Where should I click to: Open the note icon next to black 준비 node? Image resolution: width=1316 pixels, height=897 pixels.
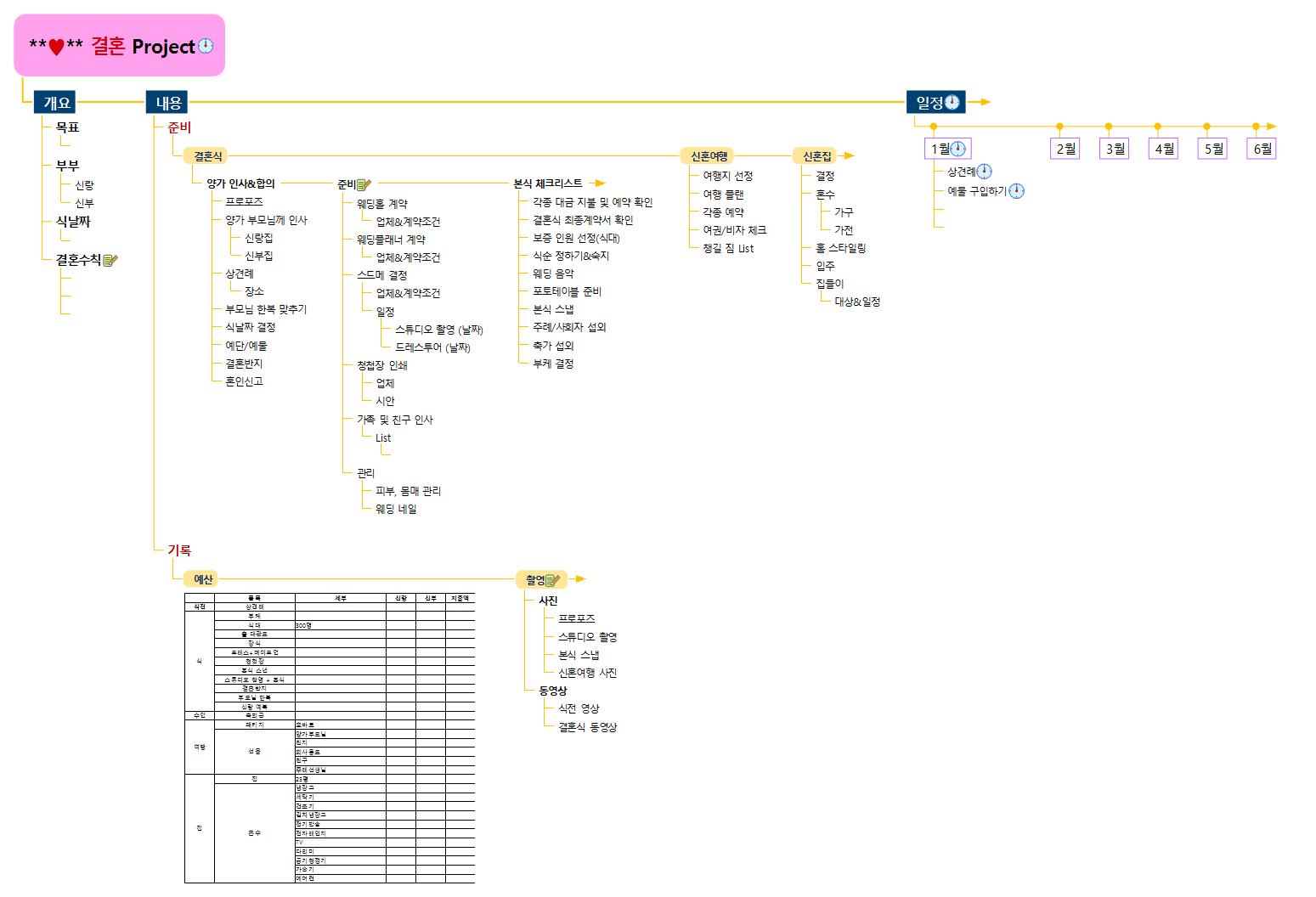click(364, 184)
